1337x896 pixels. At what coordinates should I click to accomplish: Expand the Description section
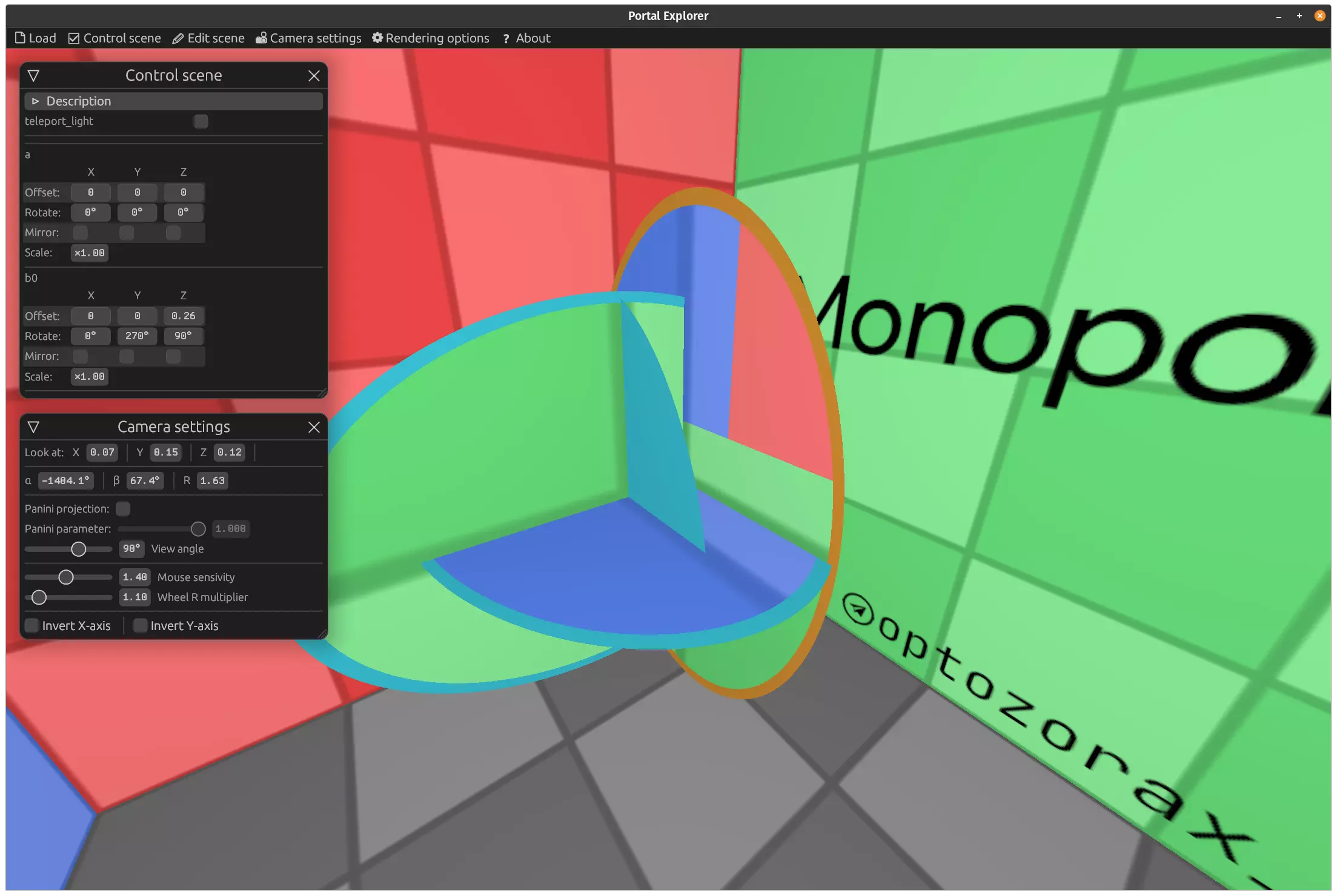35,101
